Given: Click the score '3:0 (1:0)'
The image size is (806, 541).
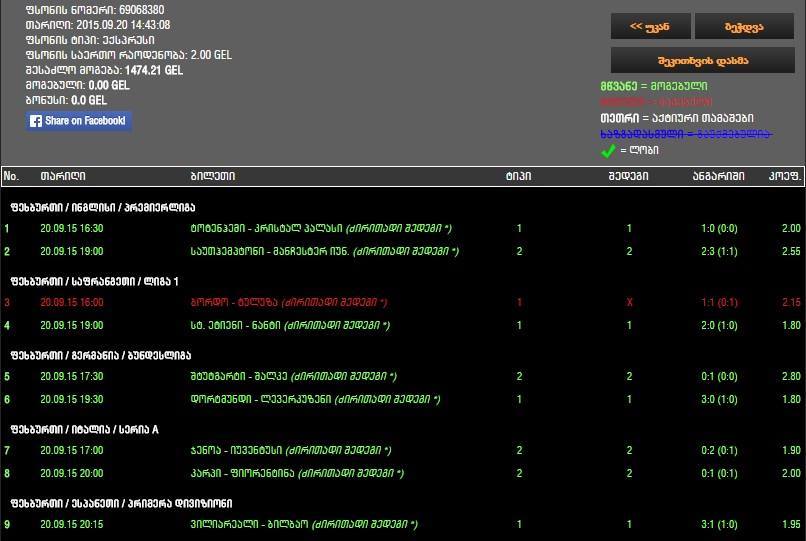Looking at the screenshot, I should click(719, 400).
